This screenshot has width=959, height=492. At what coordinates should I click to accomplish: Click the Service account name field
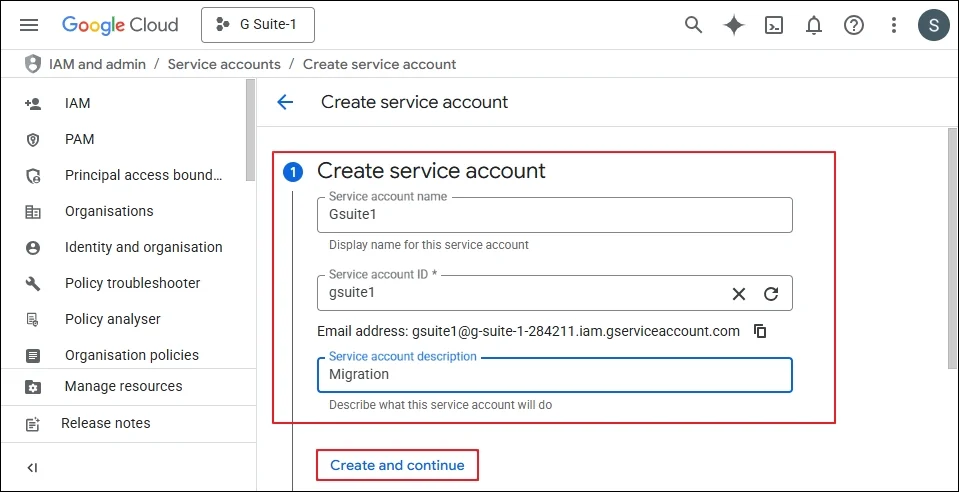pos(555,215)
